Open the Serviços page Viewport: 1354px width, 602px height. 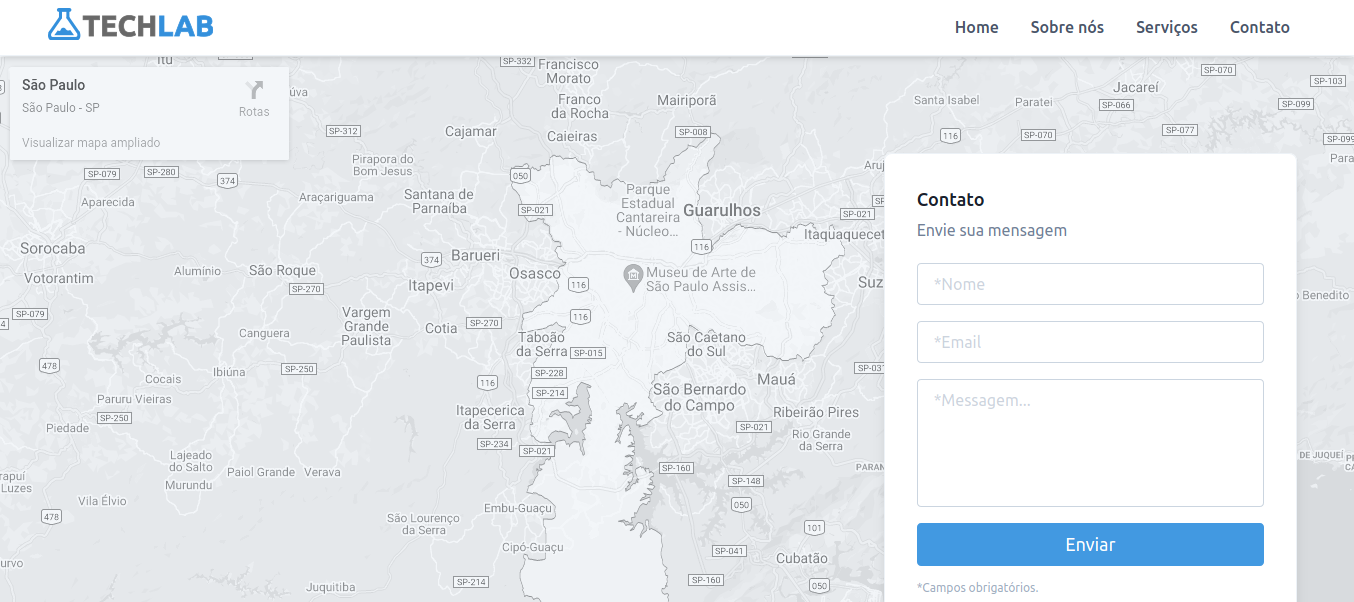click(1166, 27)
